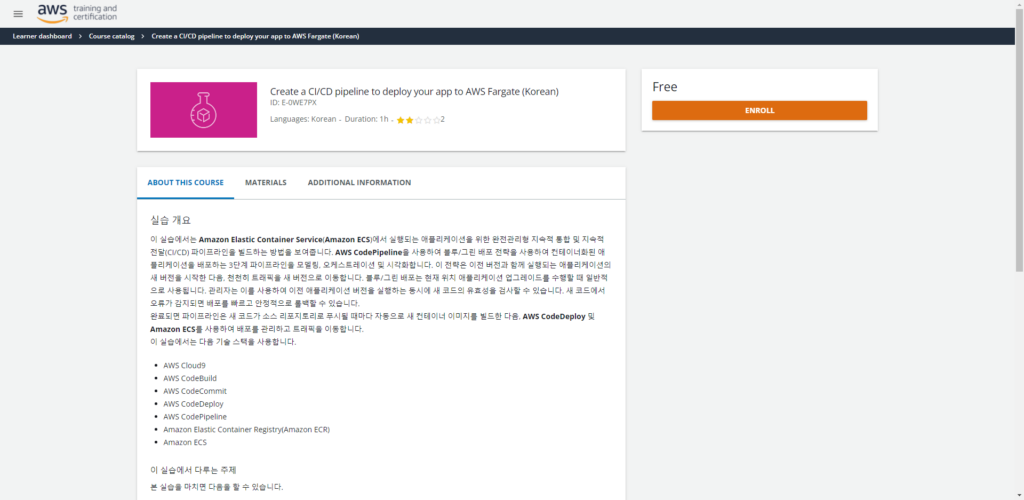Click the 실습 개요 heading

[x=170, y=220]
